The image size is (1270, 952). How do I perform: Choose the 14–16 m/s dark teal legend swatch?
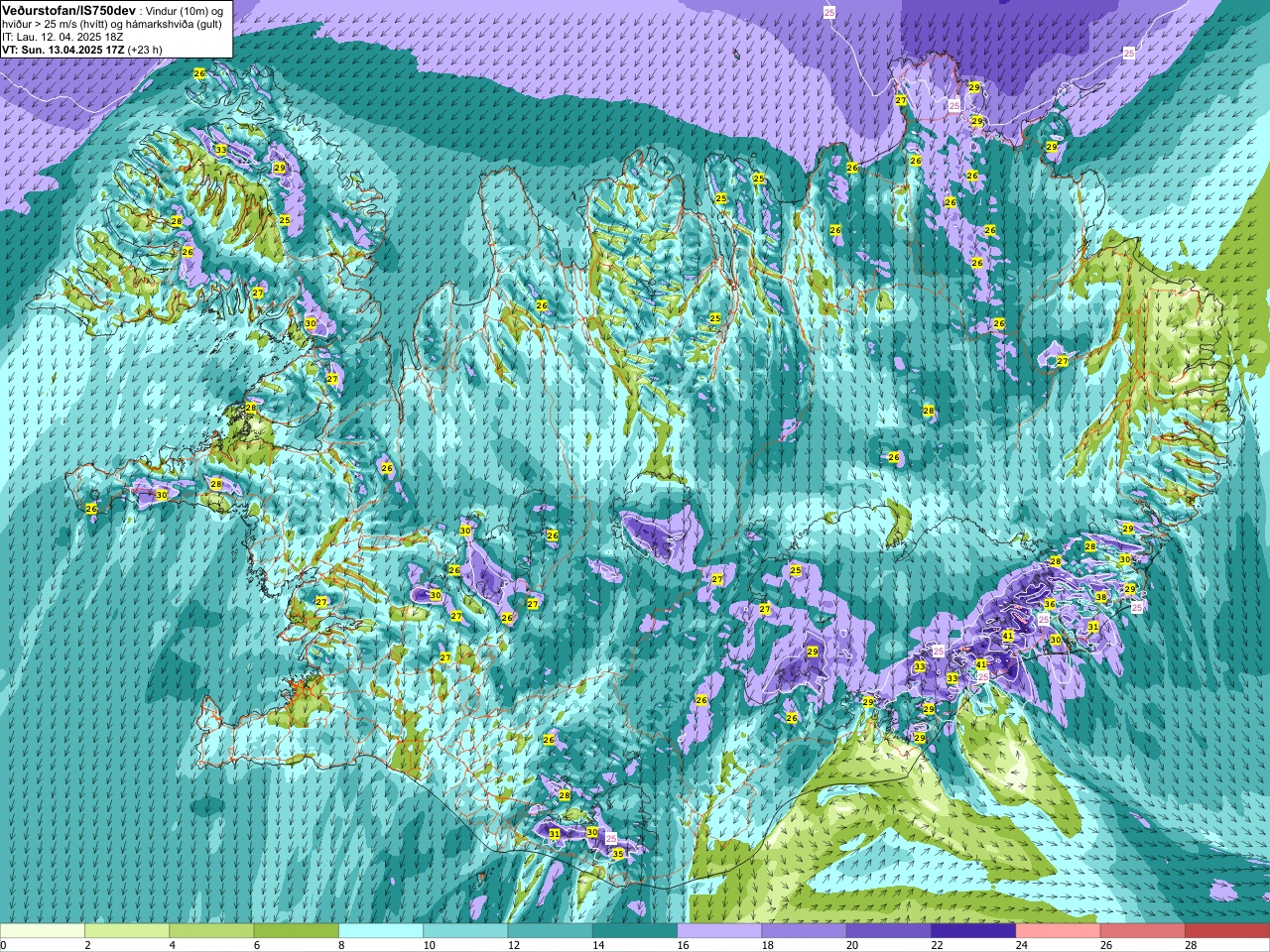(x=635, y=931)
